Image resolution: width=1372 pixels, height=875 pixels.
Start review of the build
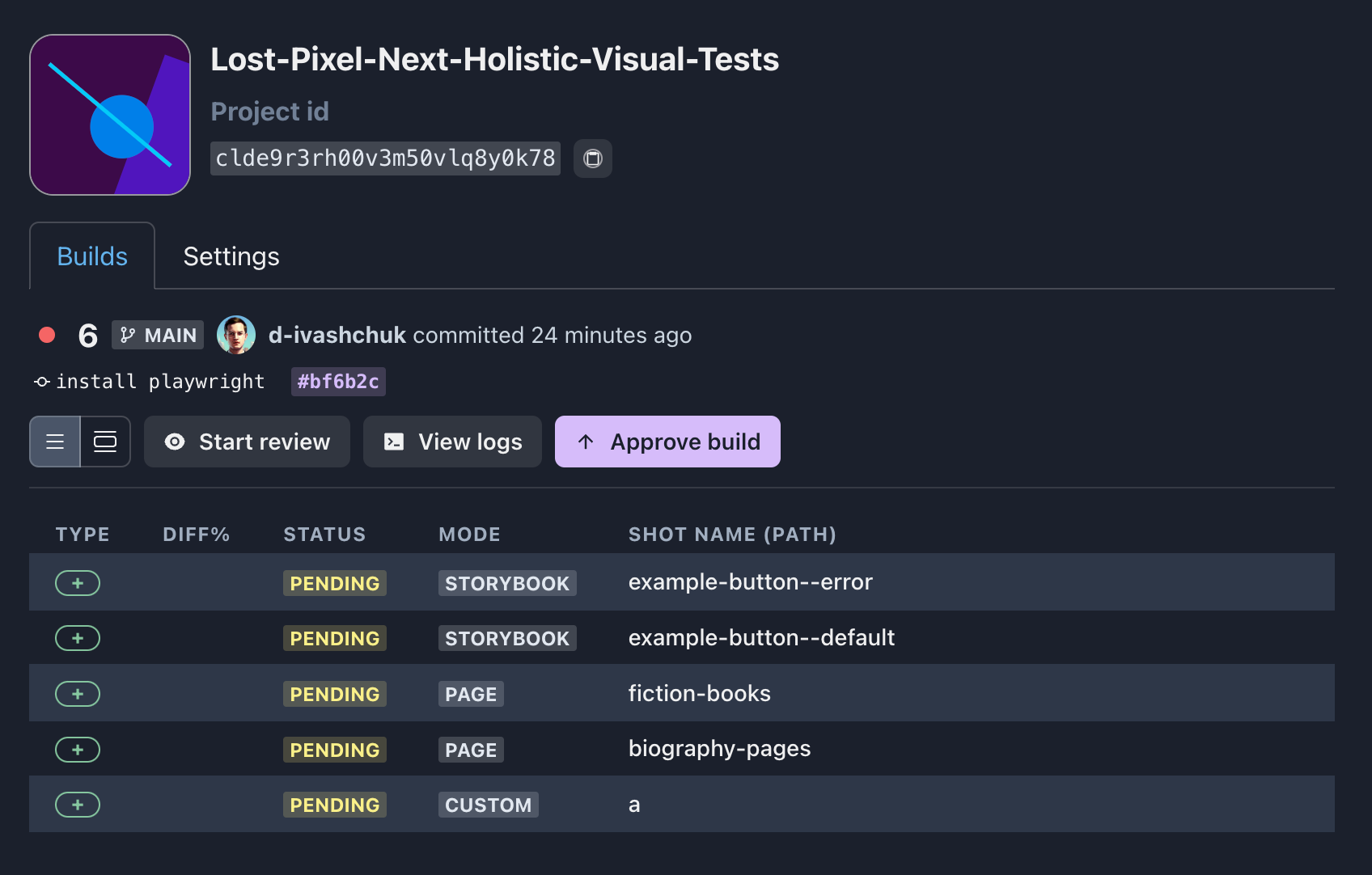247,442
